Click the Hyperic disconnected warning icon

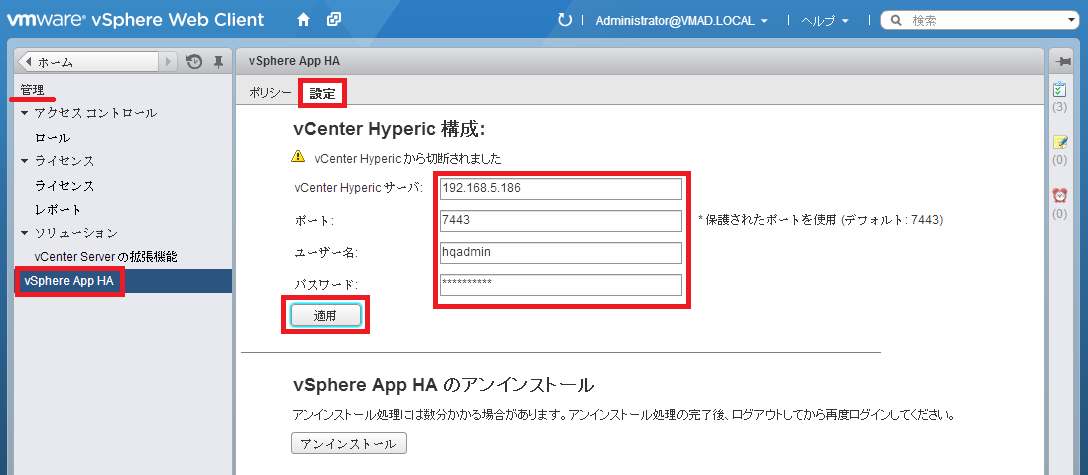[x=298, y=157]
